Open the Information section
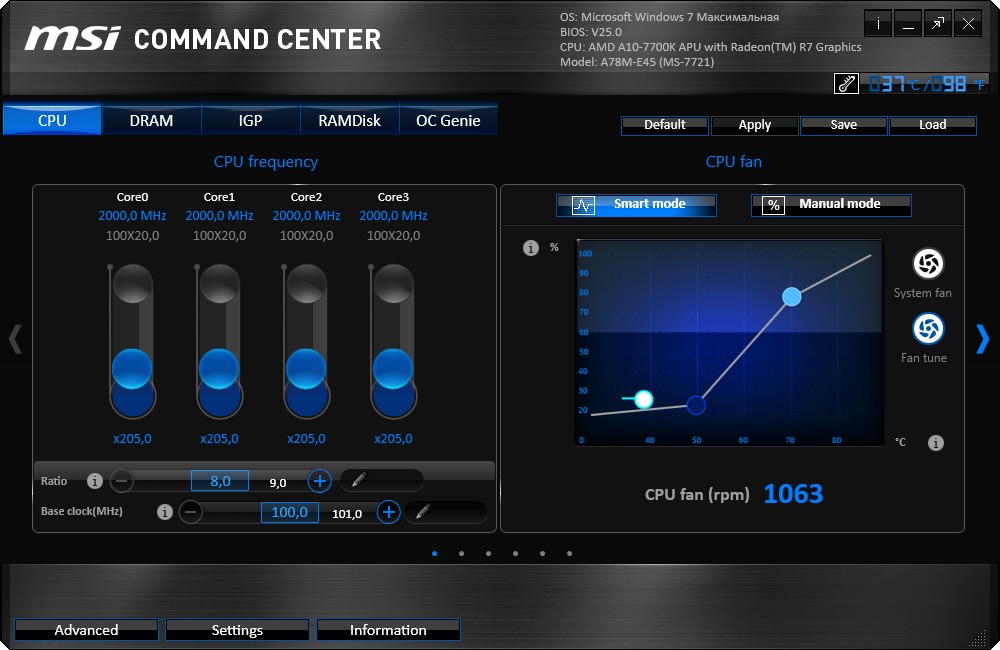This screenshot has height=650, width=1000. [388, 630]
